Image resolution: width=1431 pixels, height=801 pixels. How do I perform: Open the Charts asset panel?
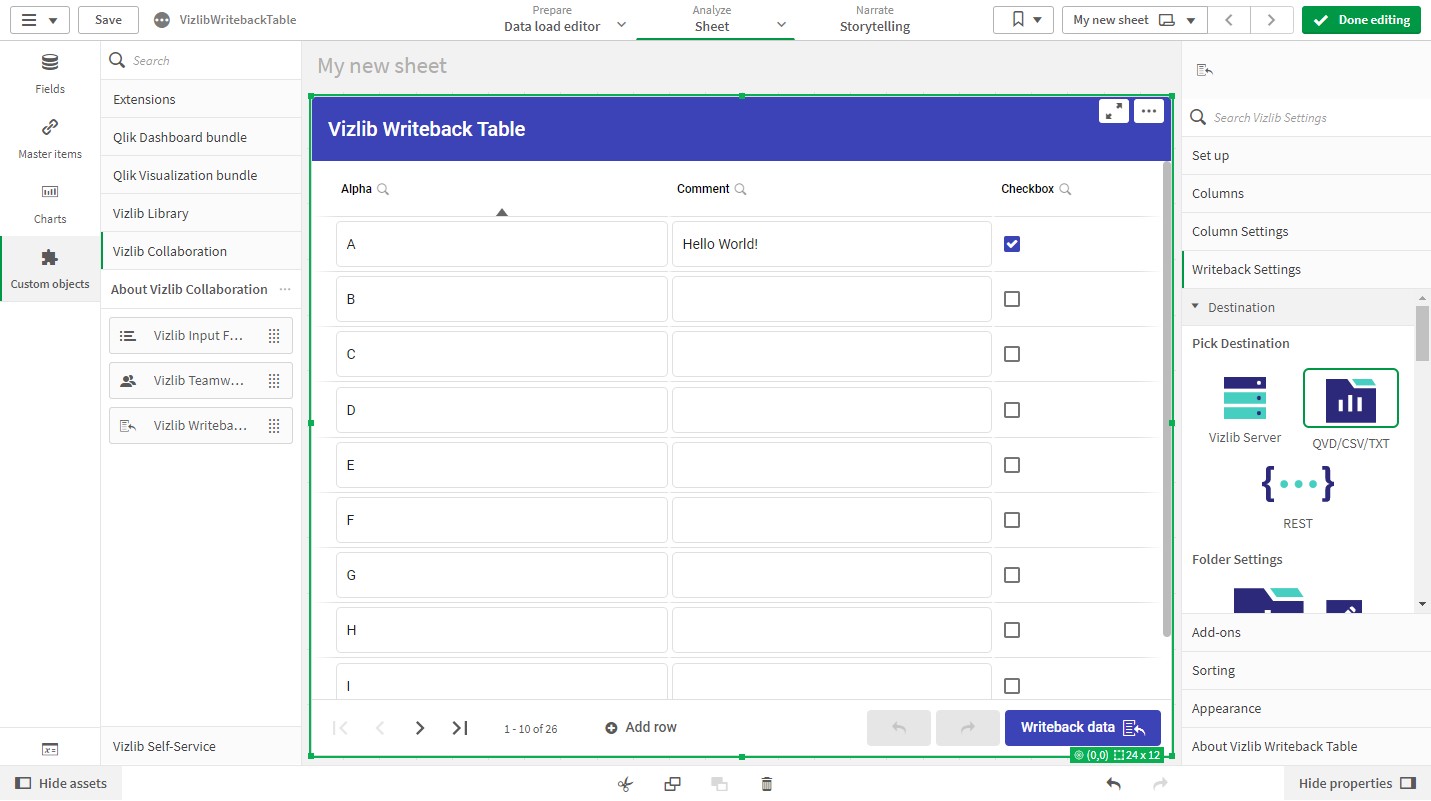(x=50, y=203)
